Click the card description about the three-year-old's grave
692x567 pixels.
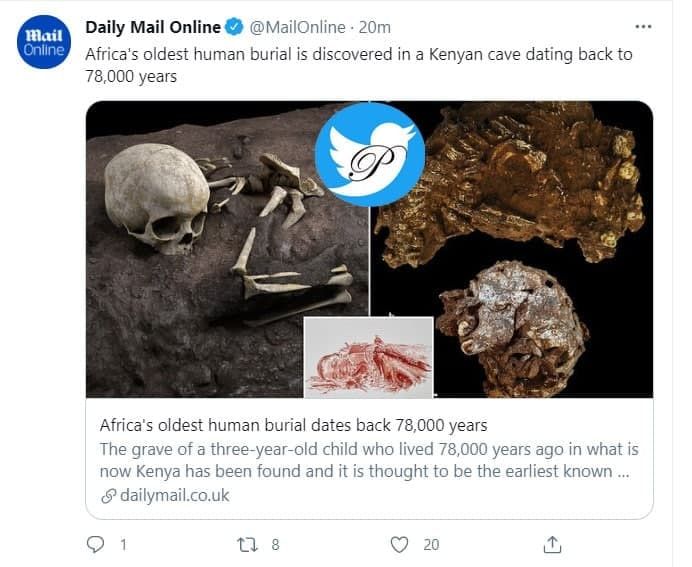click(368, 460)
